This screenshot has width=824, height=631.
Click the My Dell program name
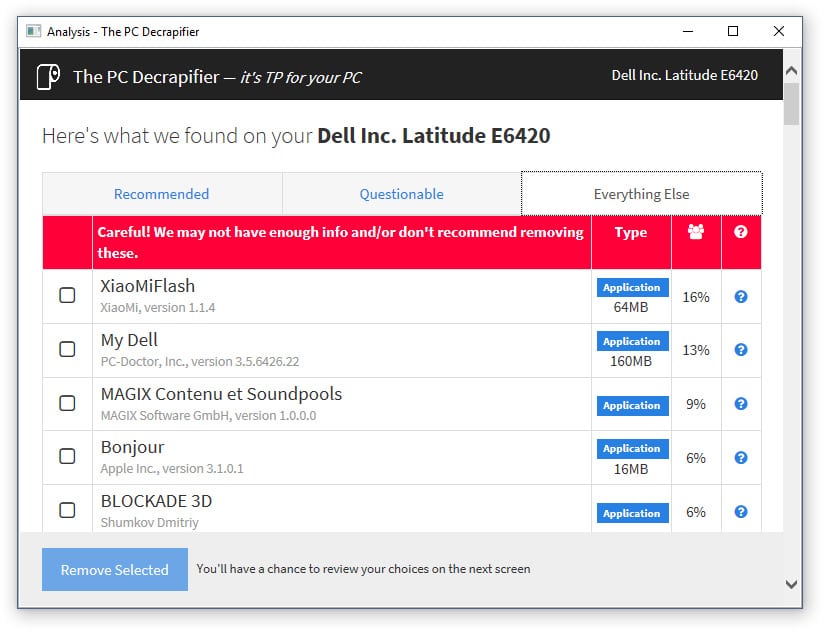[129, 340]
